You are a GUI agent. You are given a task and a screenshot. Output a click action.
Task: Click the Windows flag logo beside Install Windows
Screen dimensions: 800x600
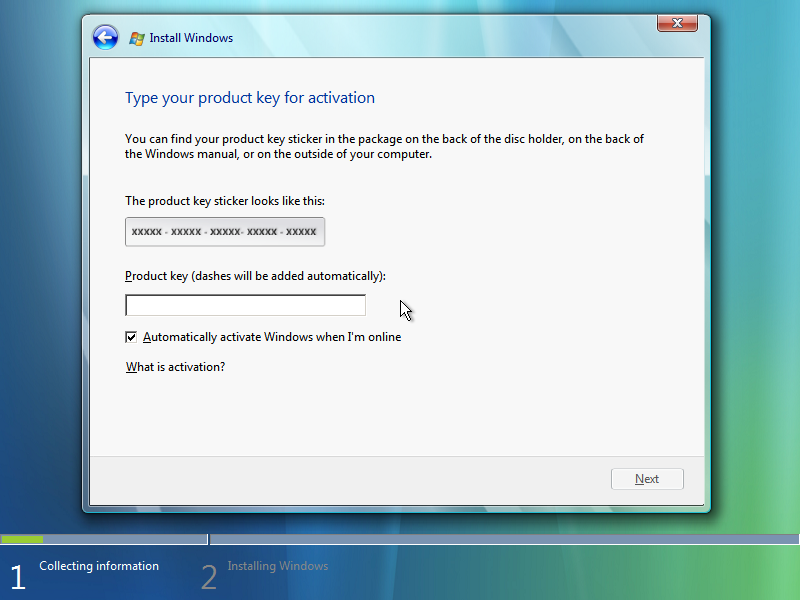coord(135,37)
